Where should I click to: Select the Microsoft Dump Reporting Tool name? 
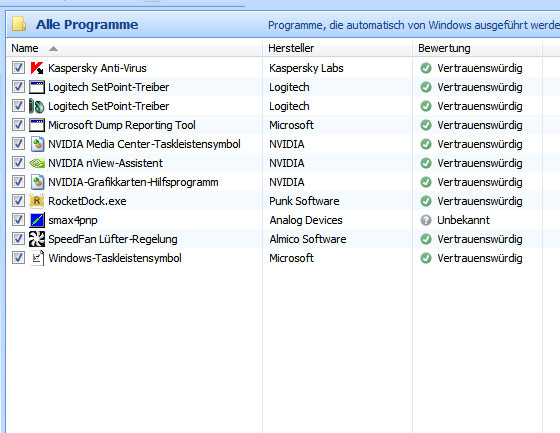pyautogui.click(x=122, y=125)
